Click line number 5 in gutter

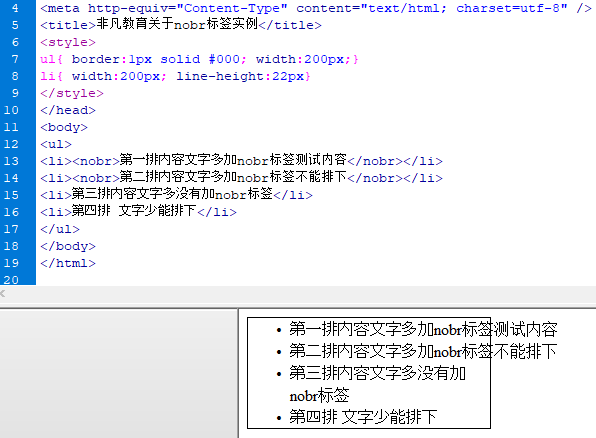tap(15, 25)
